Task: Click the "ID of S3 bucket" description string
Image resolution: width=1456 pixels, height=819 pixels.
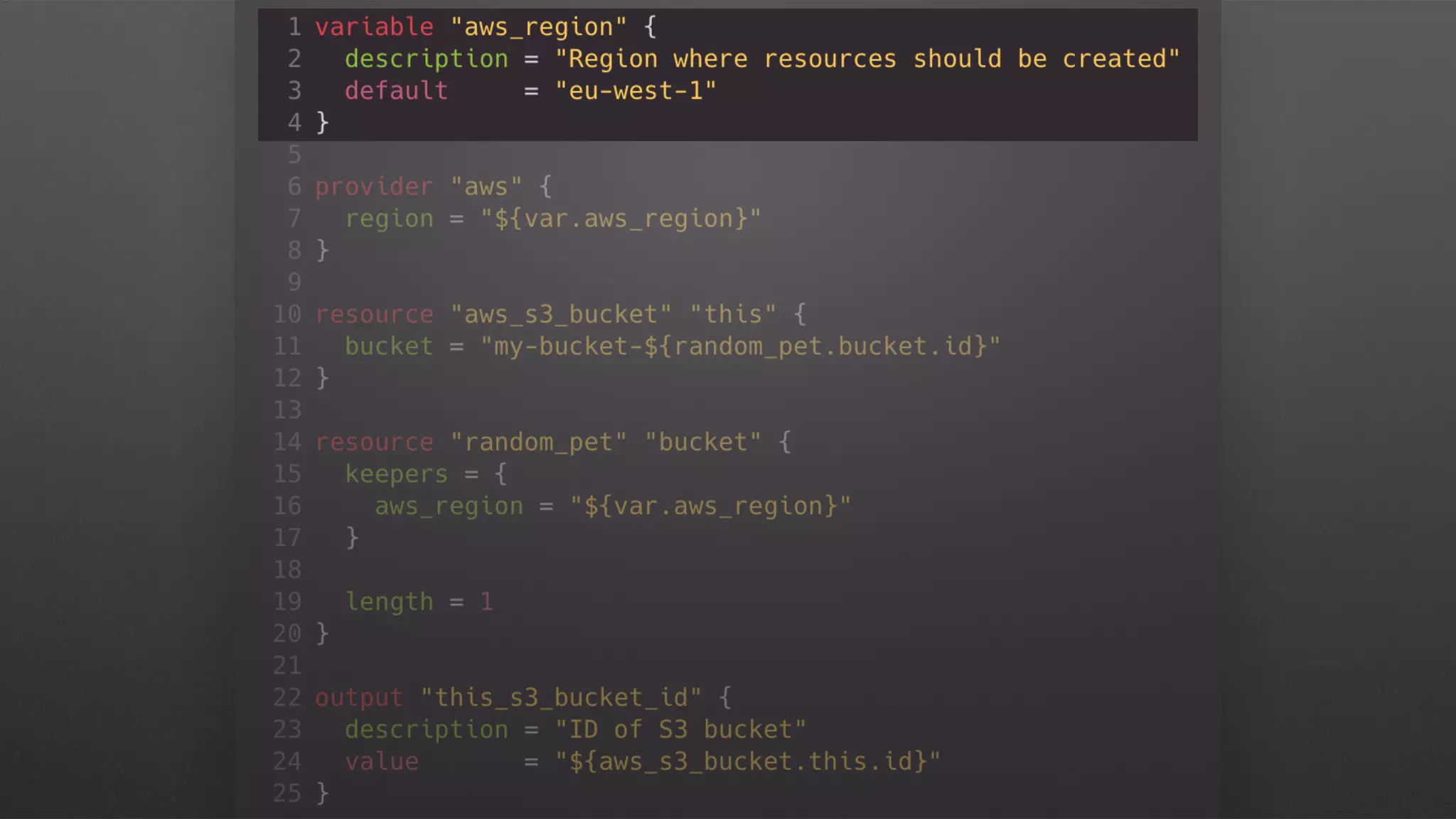Action: click(x=680, y=730)
